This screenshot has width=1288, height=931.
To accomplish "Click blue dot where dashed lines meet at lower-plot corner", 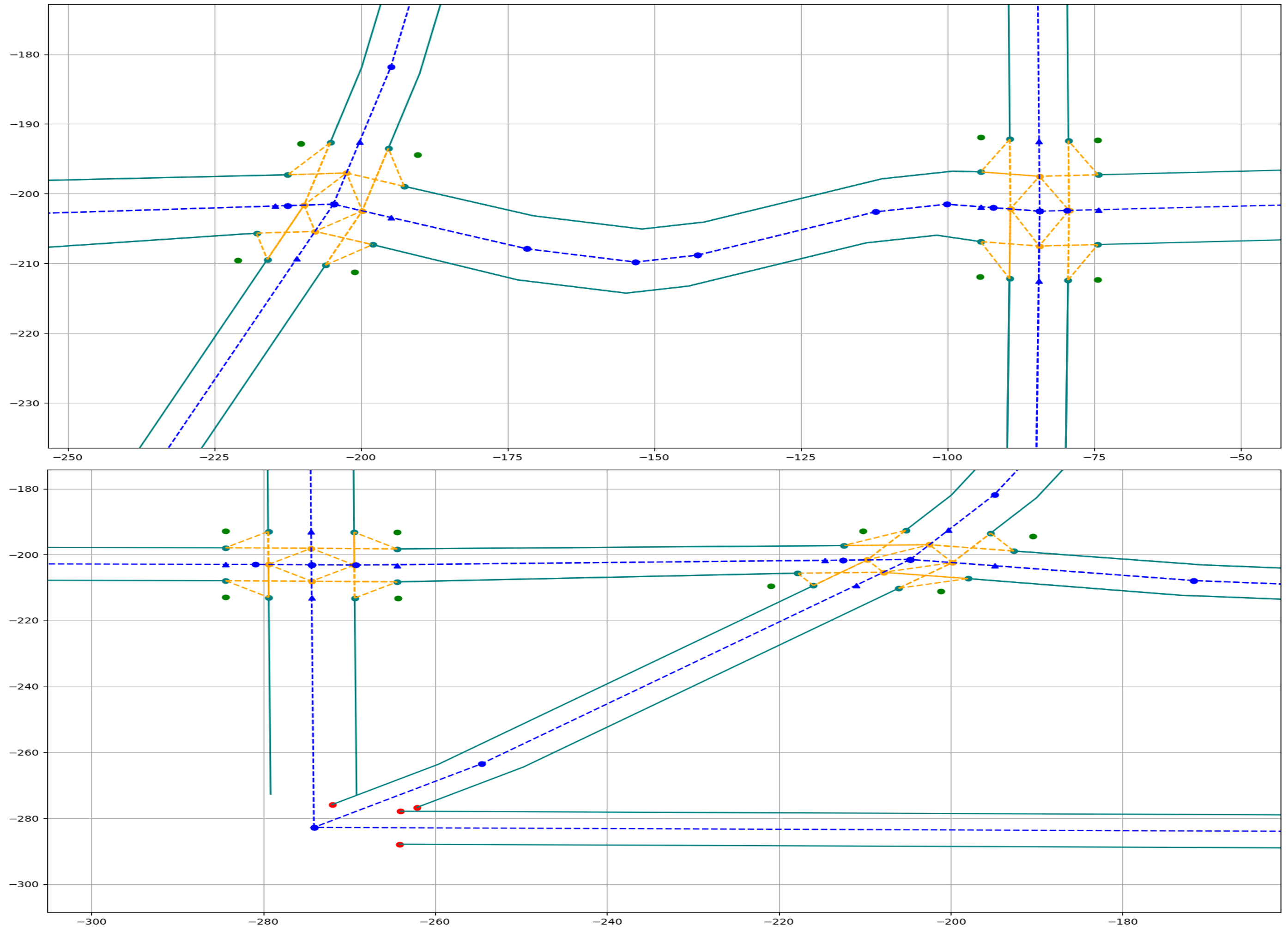I will click(314, 828).
